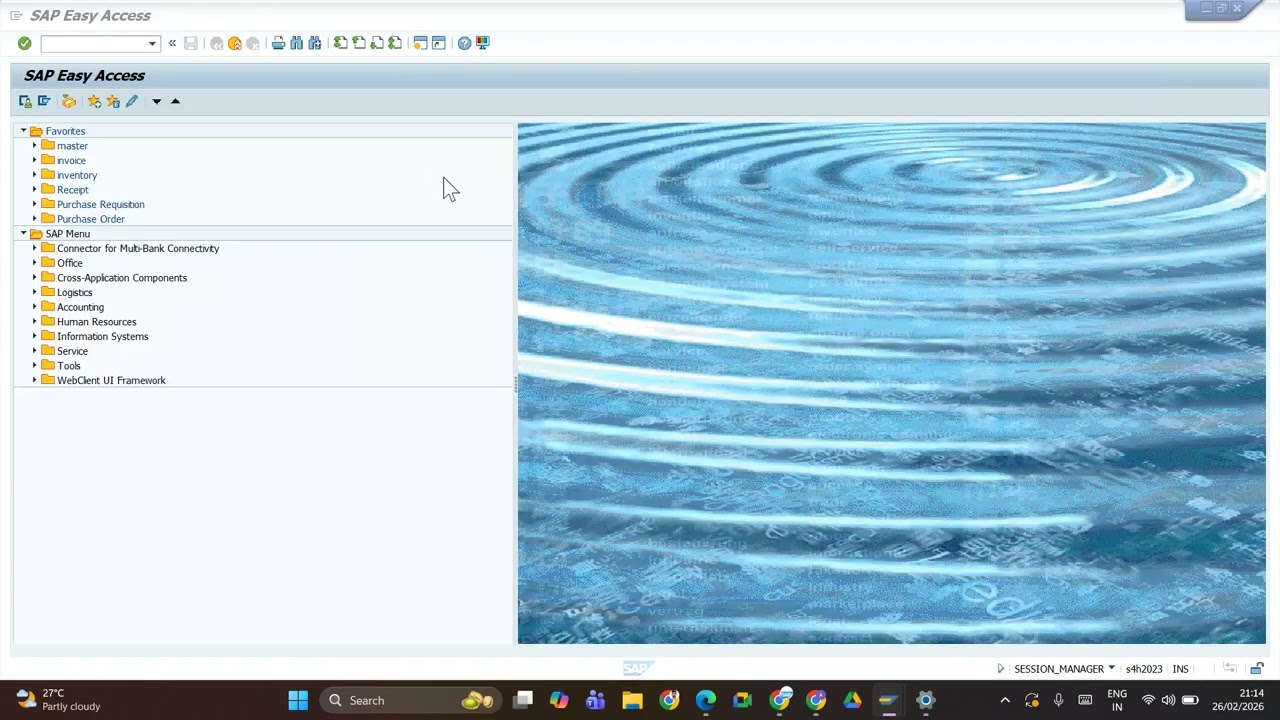Click the User Menu icon

[25, 101]
